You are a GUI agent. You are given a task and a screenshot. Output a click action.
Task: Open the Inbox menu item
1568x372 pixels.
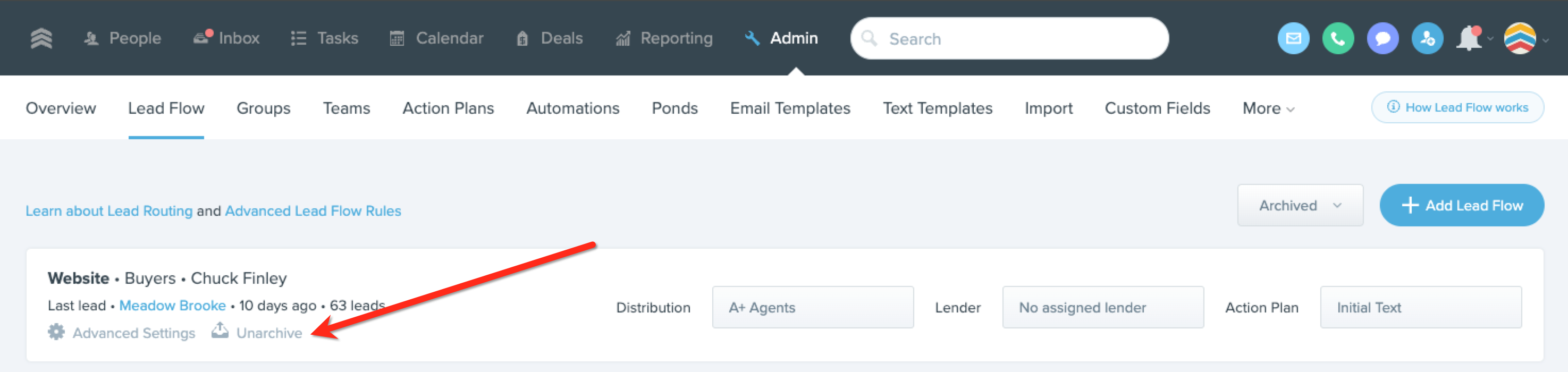(226, 38)
